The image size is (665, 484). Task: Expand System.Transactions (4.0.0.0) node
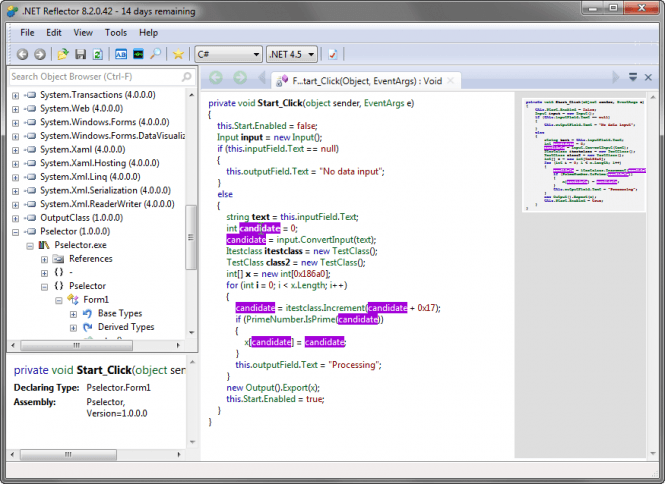click(x=15, y=95)
